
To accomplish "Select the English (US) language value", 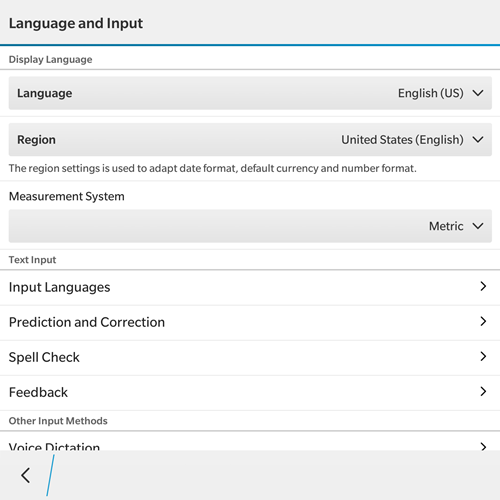I will pyautogui.click(x=431, y=93).
